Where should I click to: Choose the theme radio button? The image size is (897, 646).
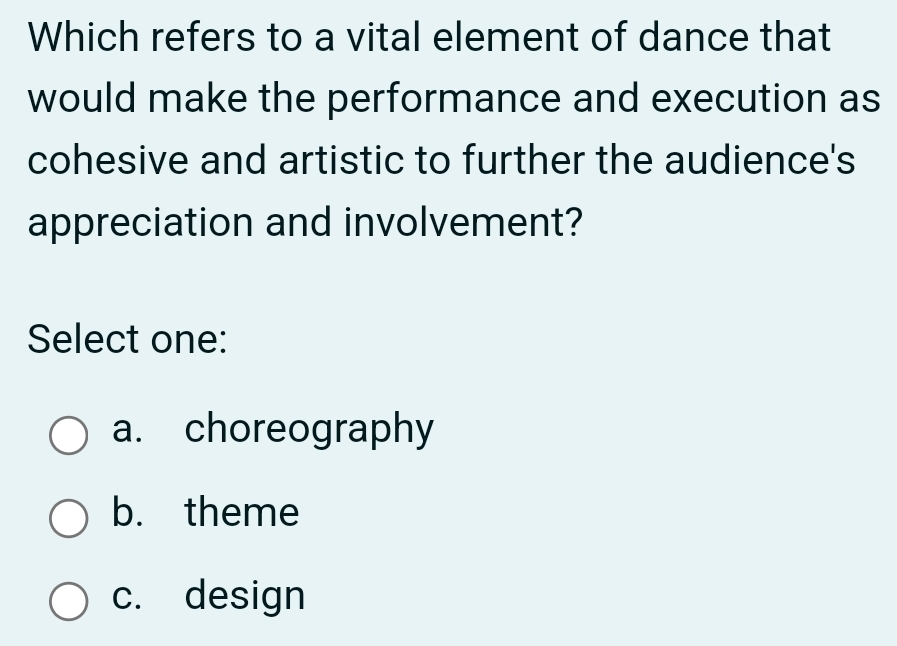(x=69, y=519)
